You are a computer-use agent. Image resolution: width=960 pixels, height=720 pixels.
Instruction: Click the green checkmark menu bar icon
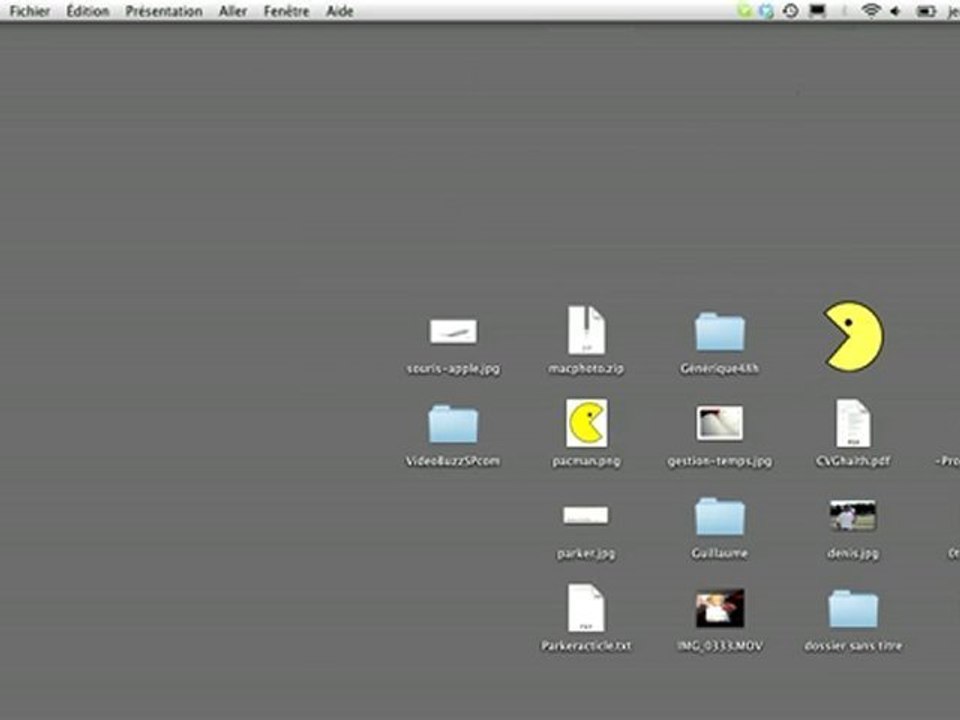(x=744, y=11)
